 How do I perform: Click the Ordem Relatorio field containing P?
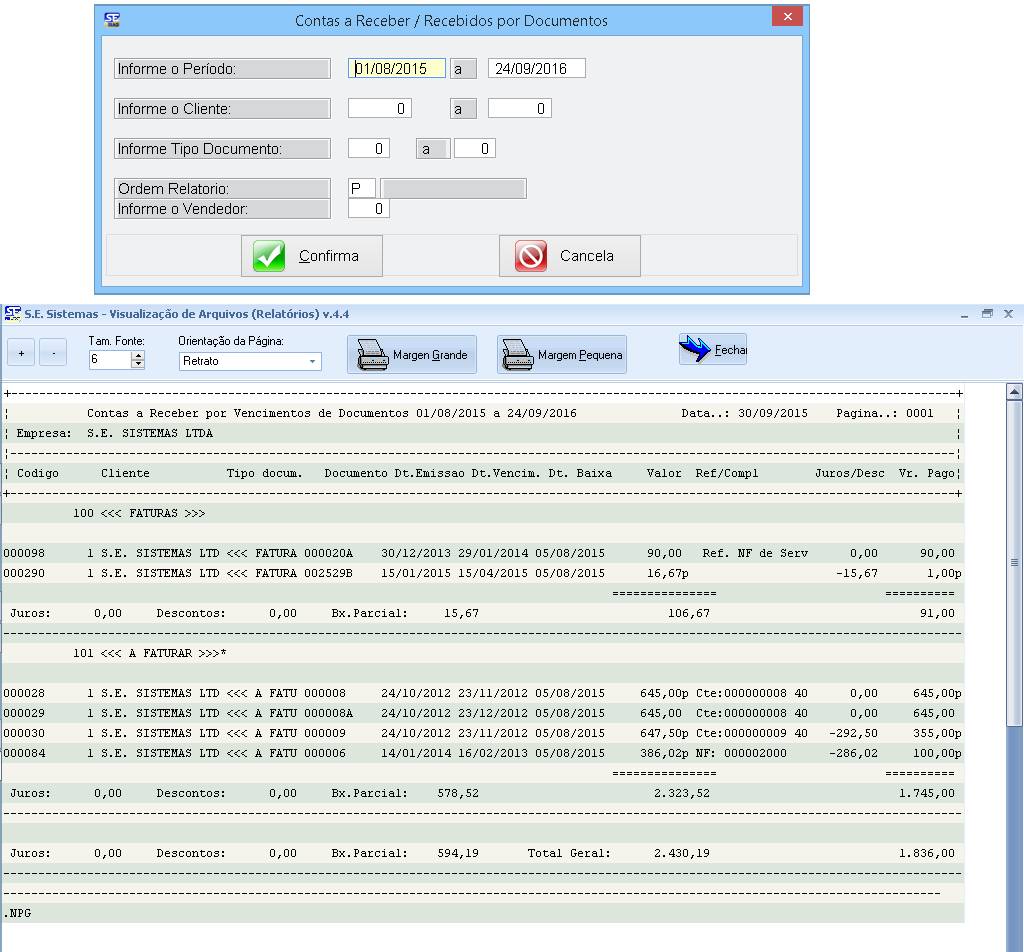point(361,188)
